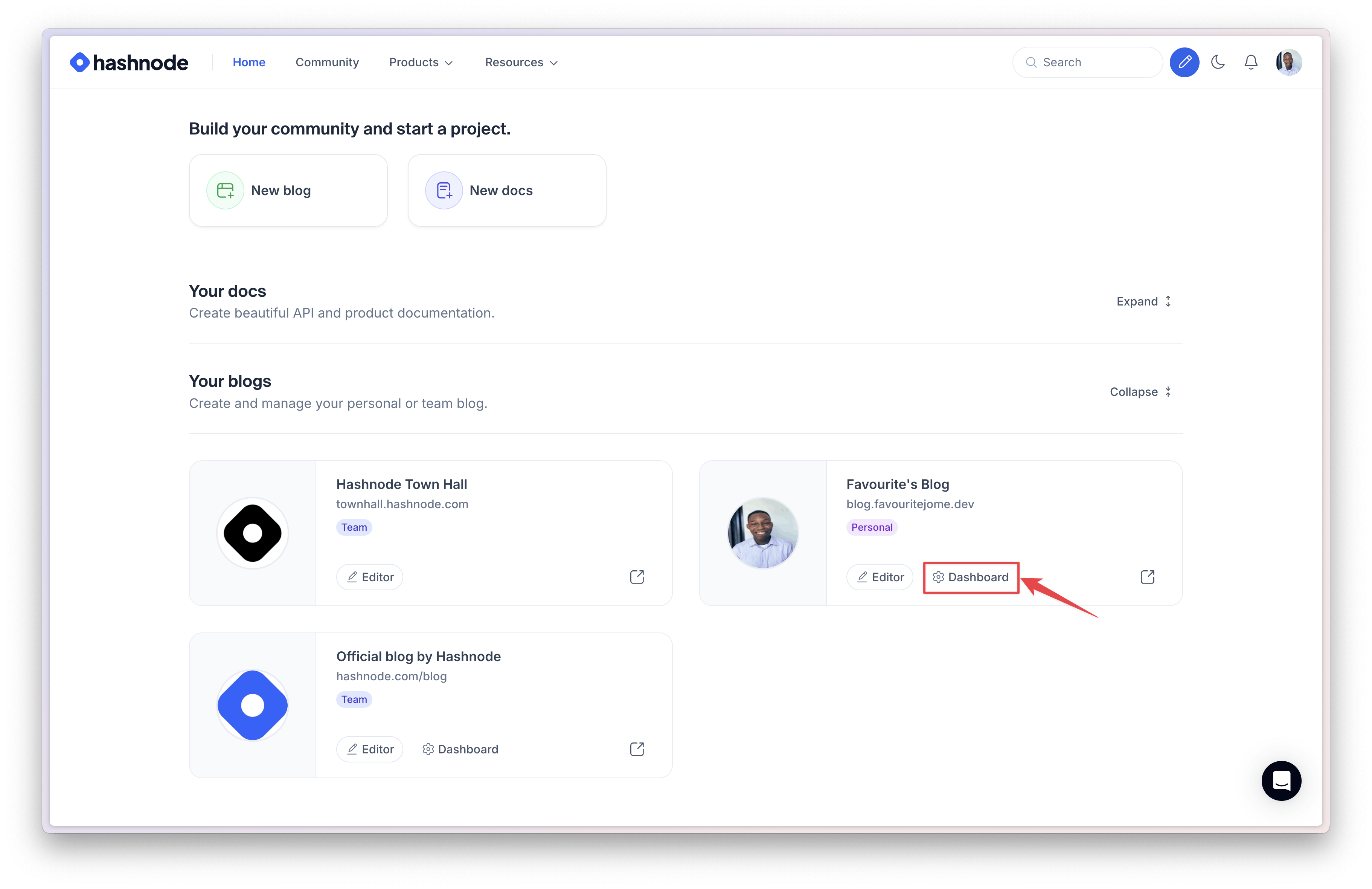Open notifications bell icon
This screenshot has height=889, width=1372.
[x=1251, y=63]
